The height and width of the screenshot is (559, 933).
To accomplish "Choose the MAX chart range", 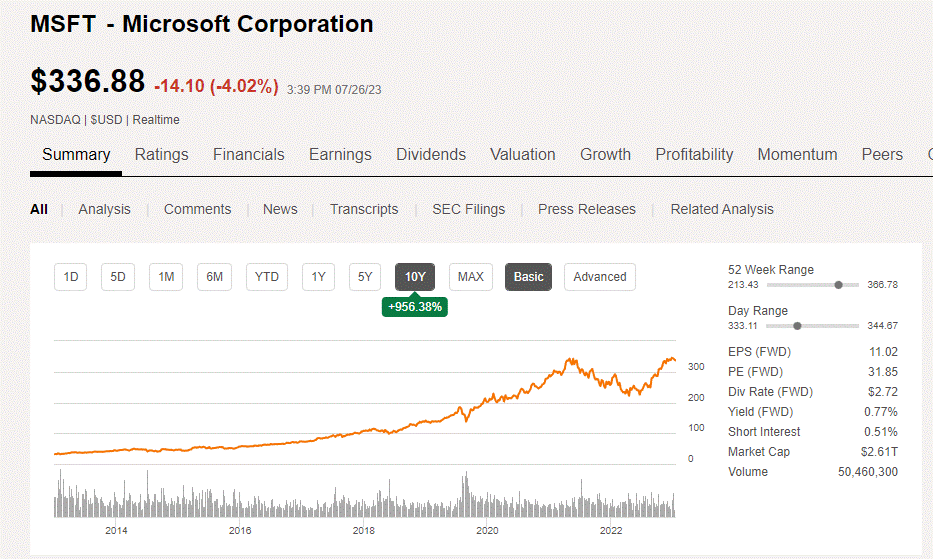I will point(471,277).
